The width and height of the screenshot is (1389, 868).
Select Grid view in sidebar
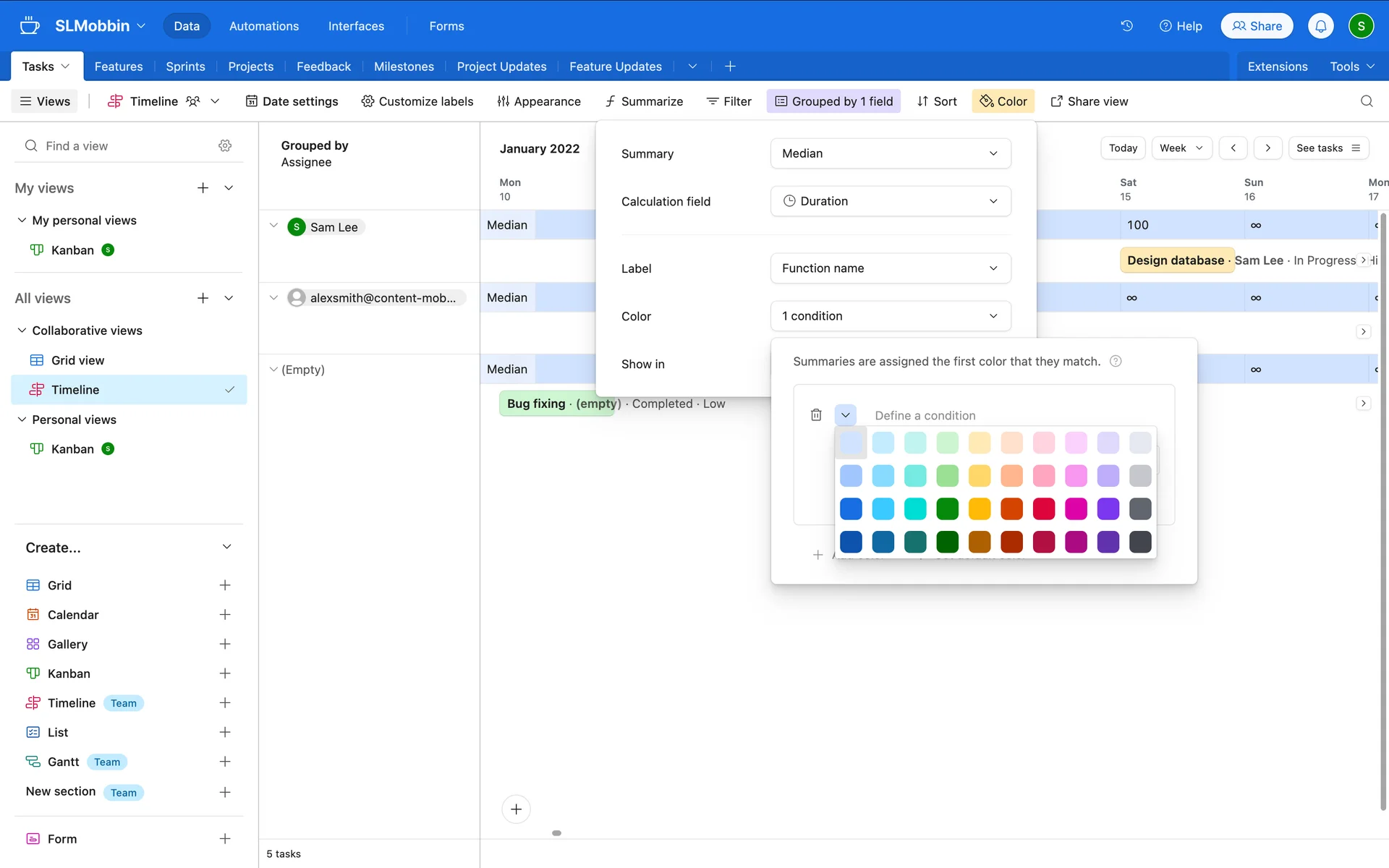click(77, 360)
